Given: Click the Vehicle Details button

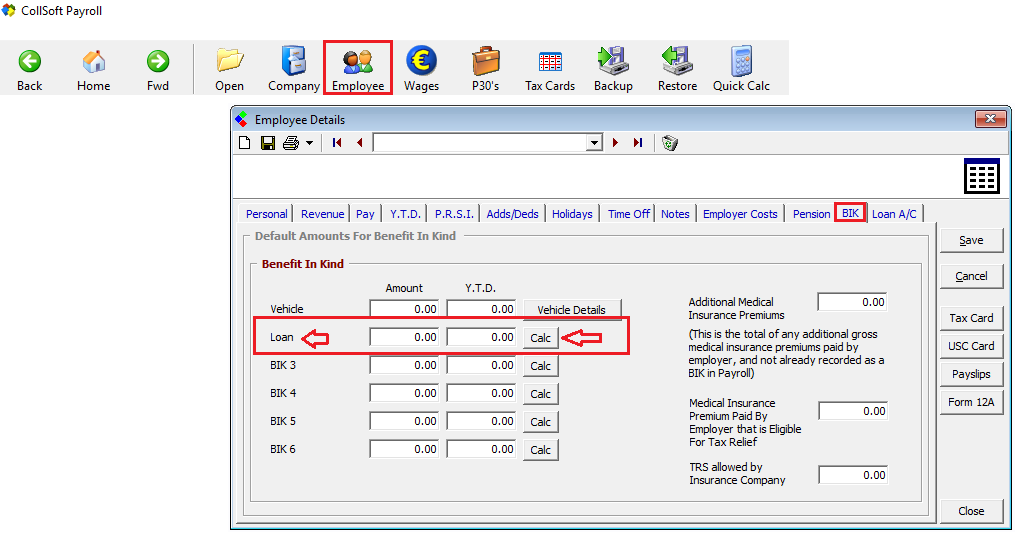Looking at the screenshot, I should tap(572, 310).
